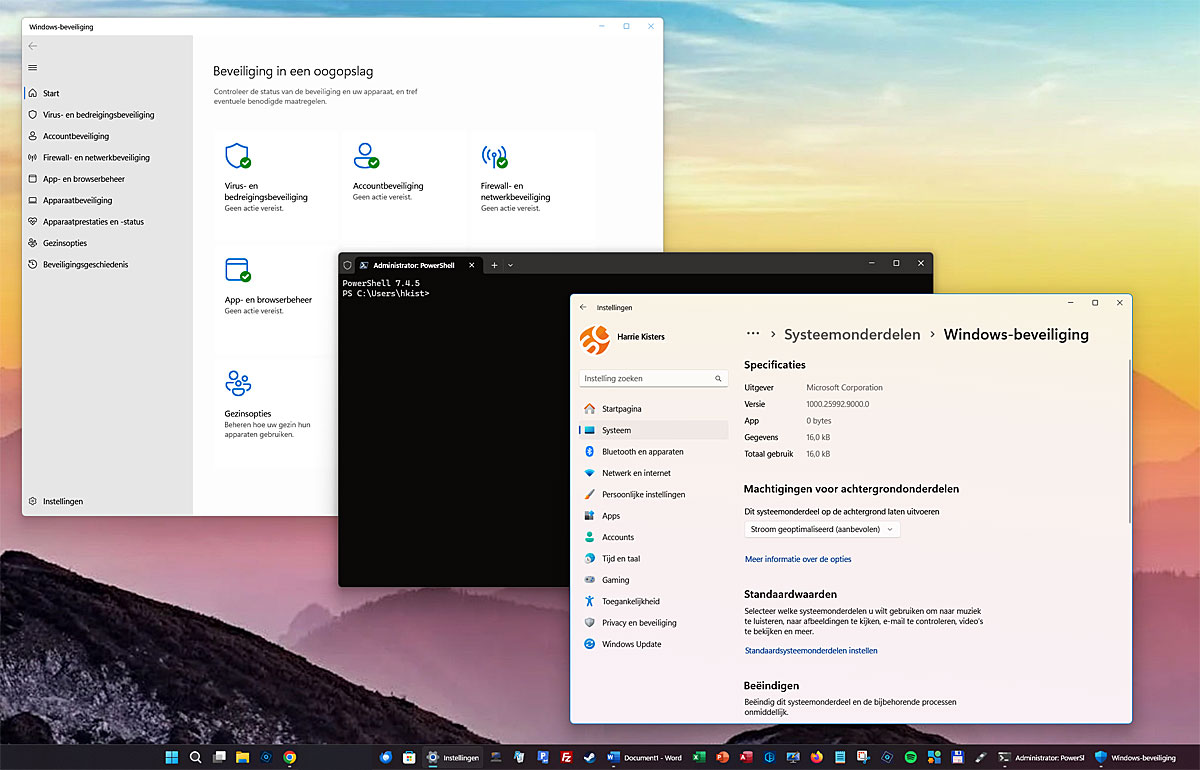Open Netwerk en internet settings
This screenshot has height=770, width=1200.
point(639,472)
